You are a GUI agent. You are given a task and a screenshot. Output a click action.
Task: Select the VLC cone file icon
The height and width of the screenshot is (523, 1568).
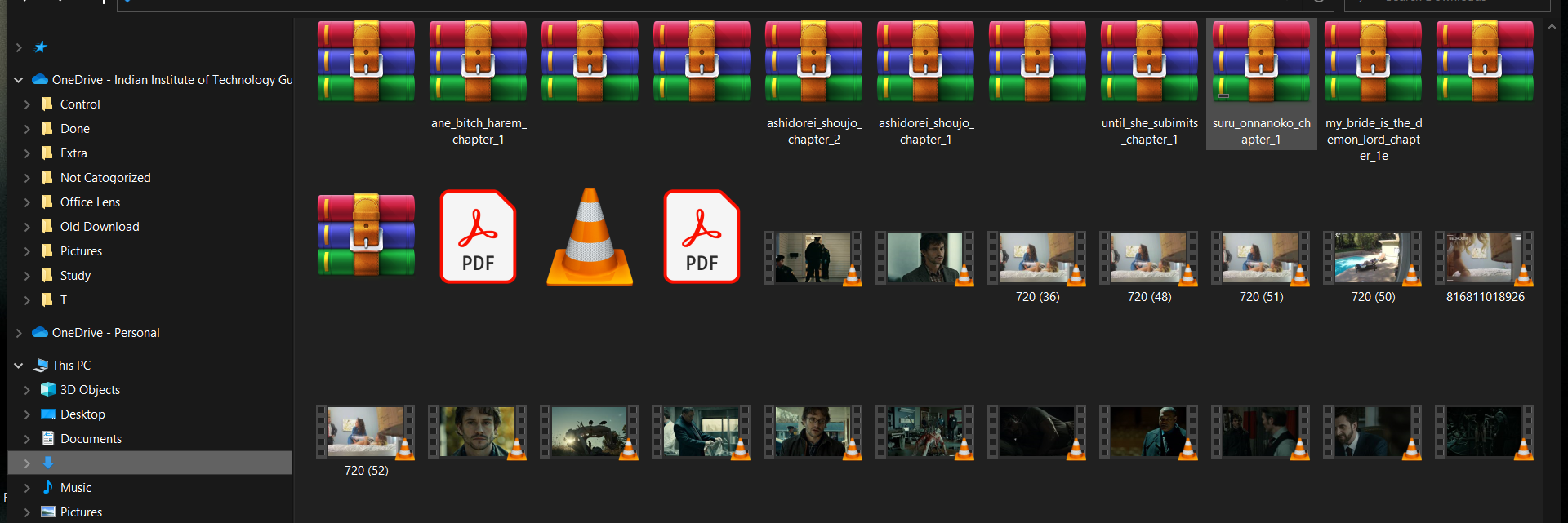click(590, 237)
